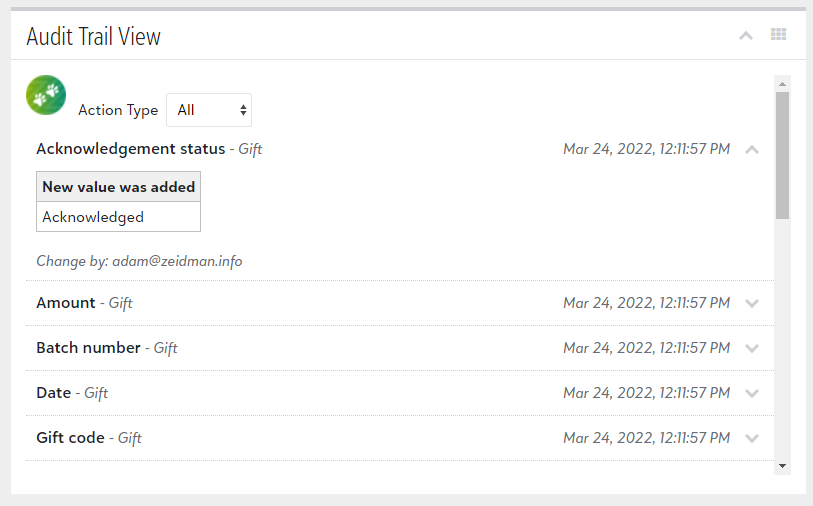Click the green paw print logo icon
The width and height of the screenshot is (813, 506).
pos(46,95)
